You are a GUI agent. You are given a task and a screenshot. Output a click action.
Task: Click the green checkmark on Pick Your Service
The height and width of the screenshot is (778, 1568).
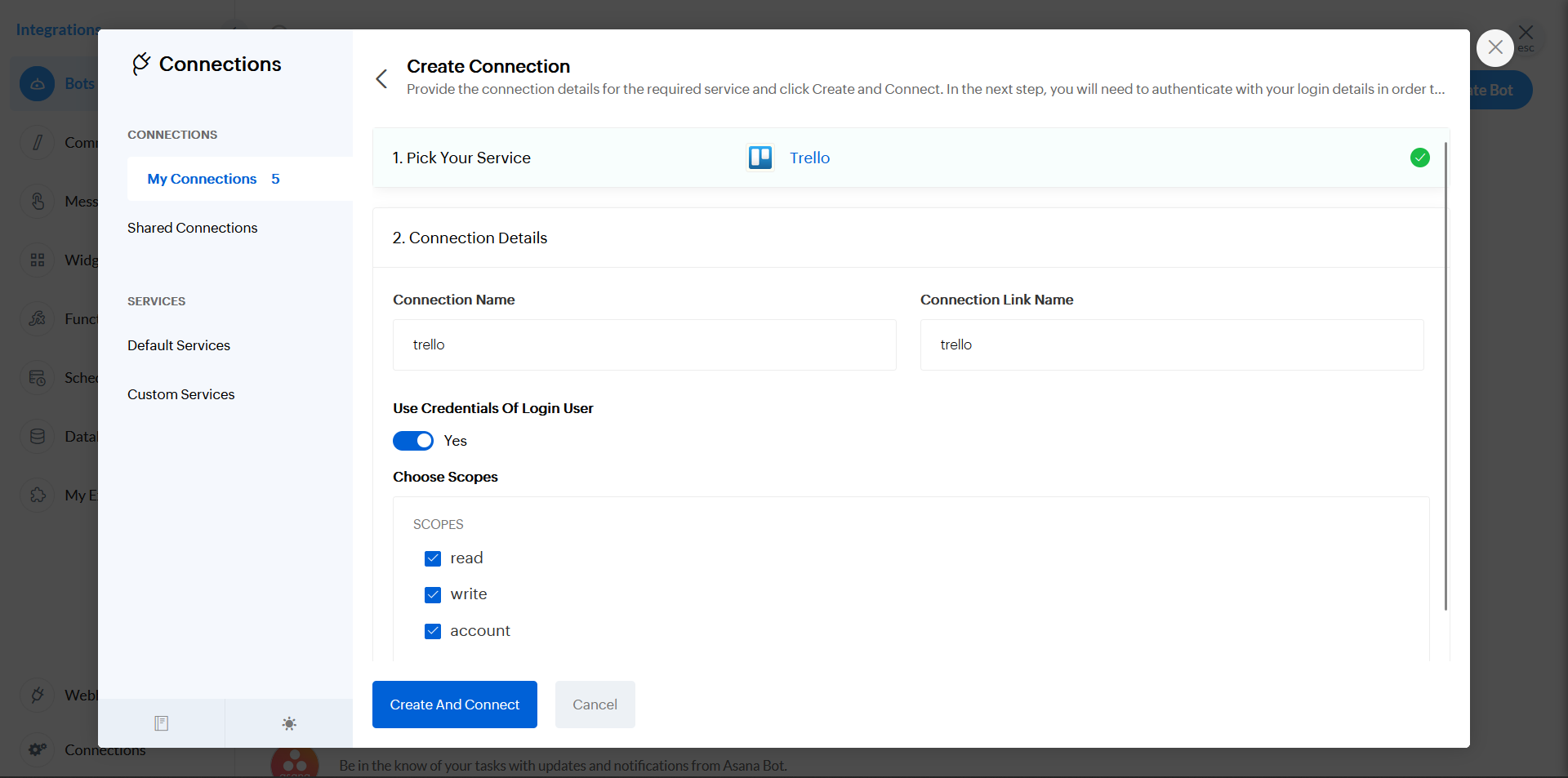[1419, 158]
